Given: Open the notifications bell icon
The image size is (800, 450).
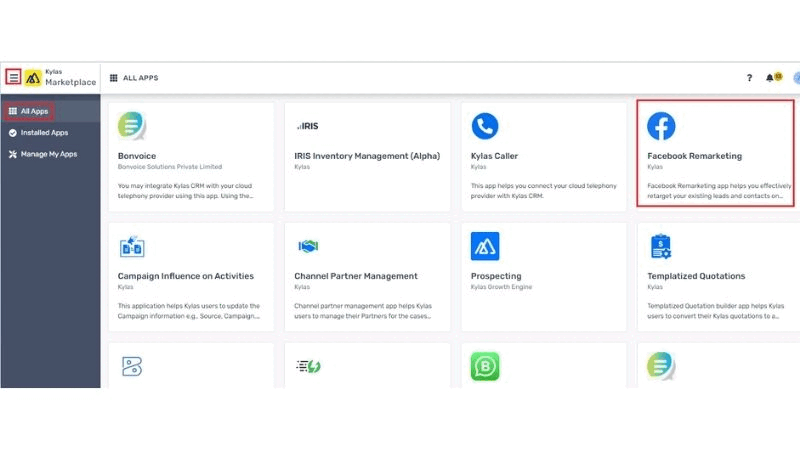Looking at the screenshot, I should coord(771,77).
